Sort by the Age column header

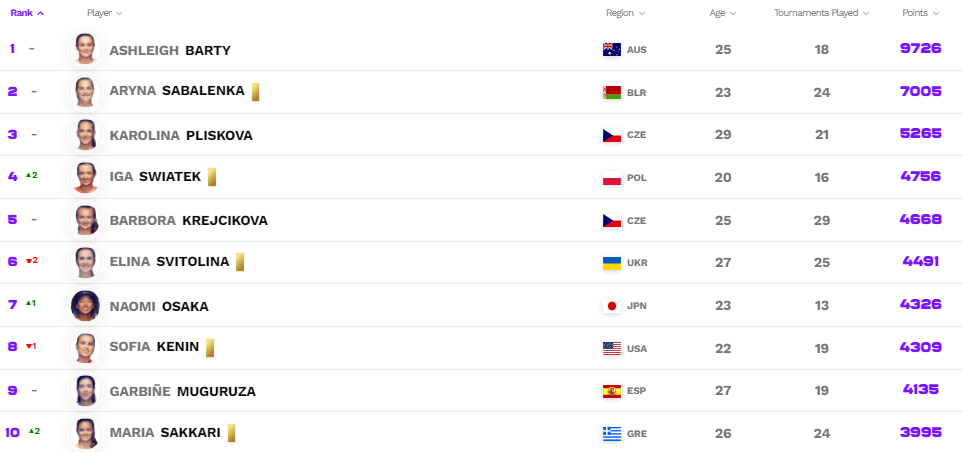(722, 13)
